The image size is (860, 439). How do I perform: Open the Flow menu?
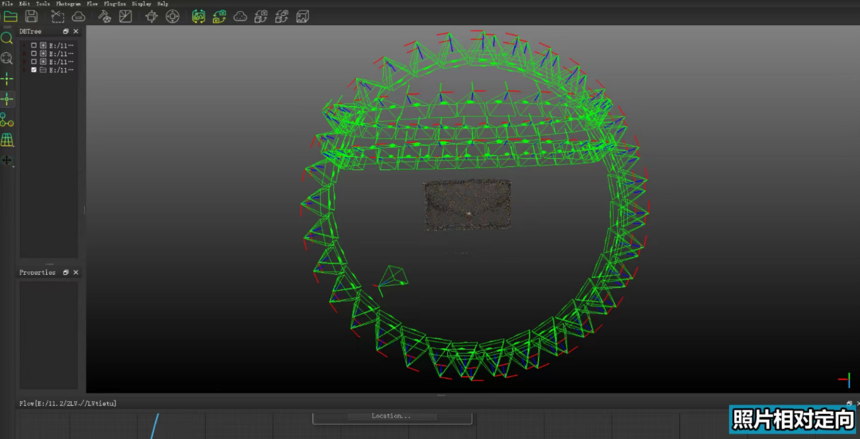[x=92, y=4]
